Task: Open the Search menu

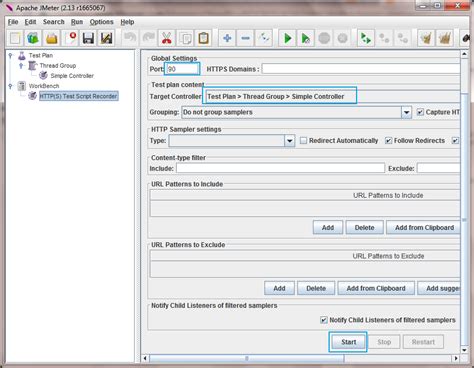Action: 54,22
